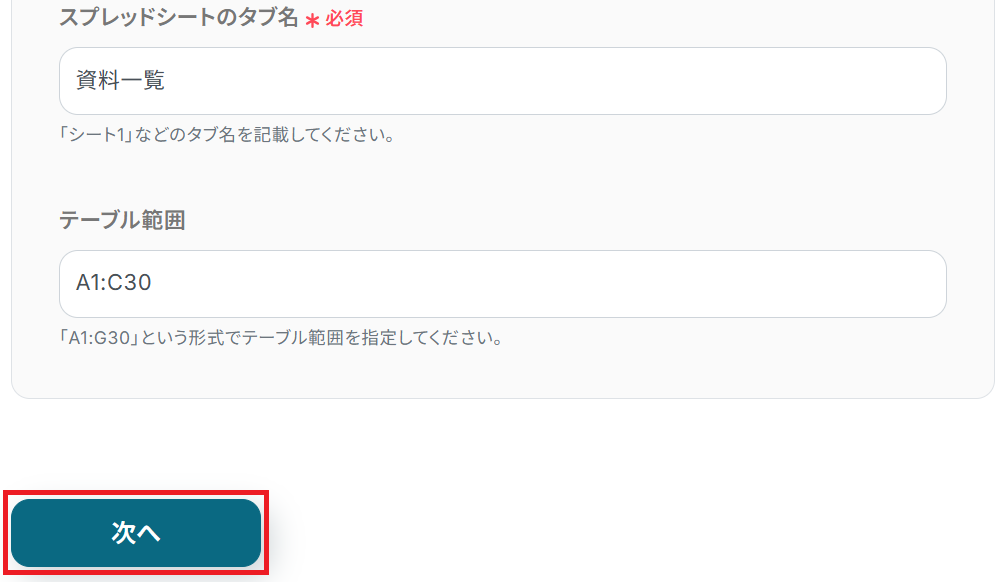The height and width of the screenshot is (582, 1005).
Task: Place cursor on 資料一覧 text
Action: coord(120,81)
